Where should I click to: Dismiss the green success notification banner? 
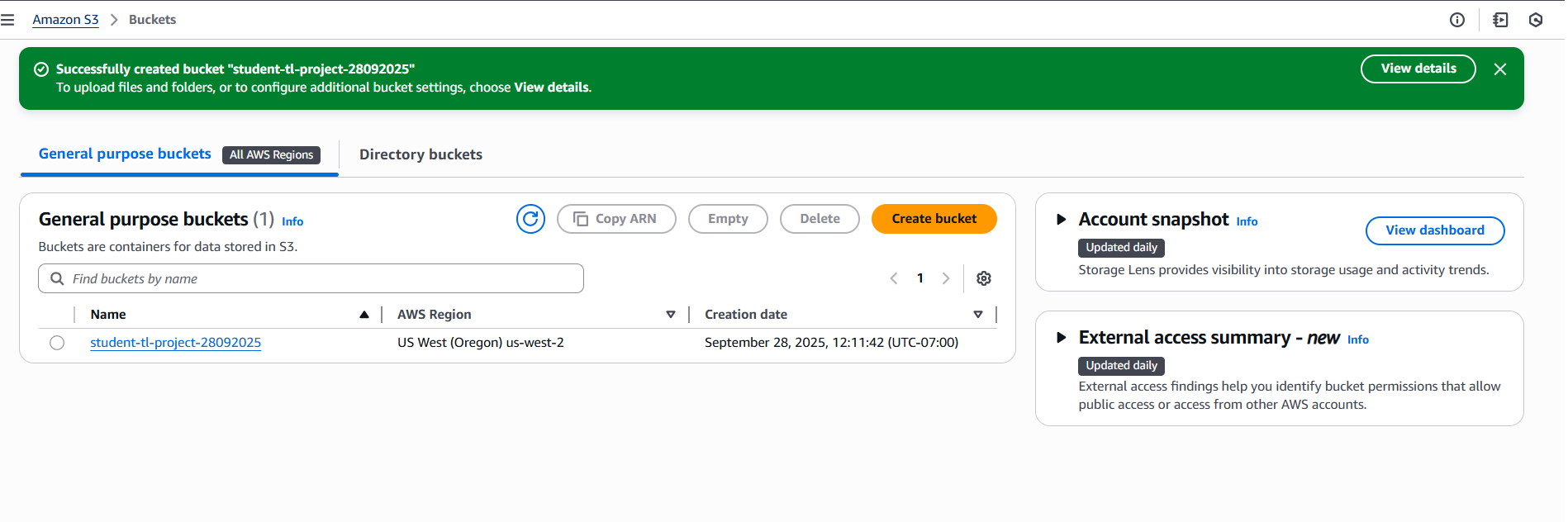[1500, 69]
